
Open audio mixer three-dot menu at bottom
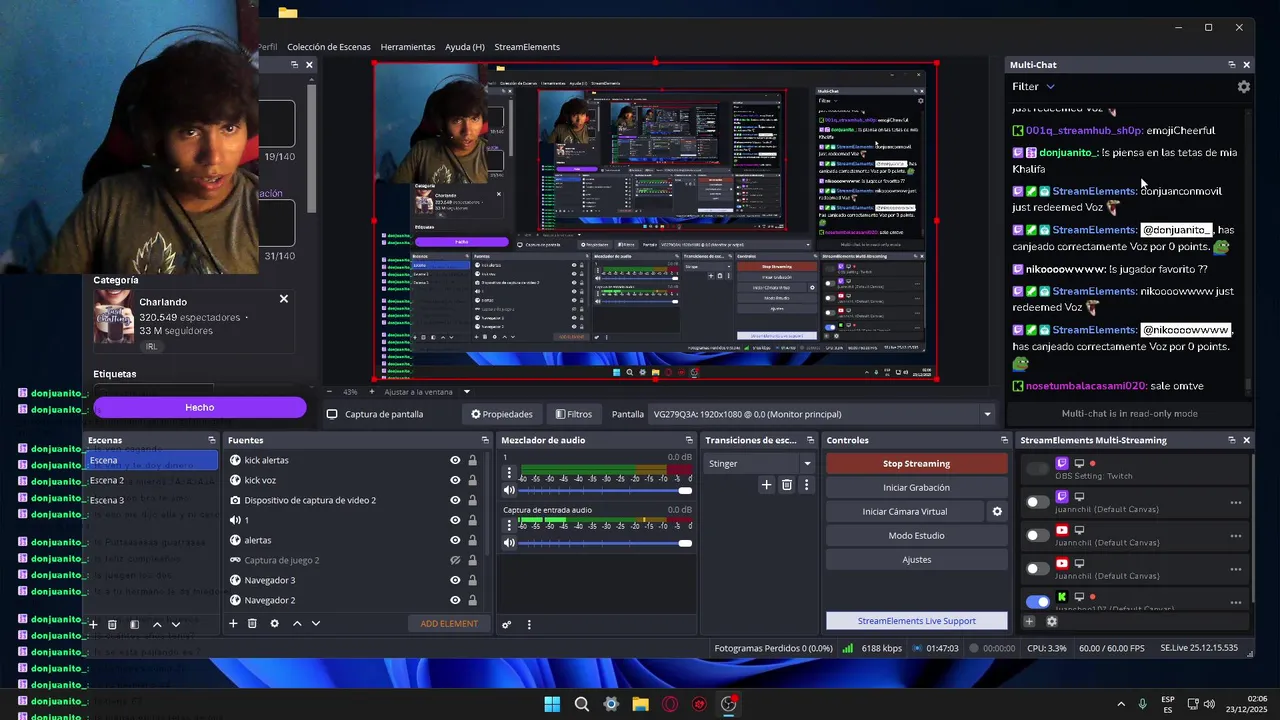click(529, 624)
